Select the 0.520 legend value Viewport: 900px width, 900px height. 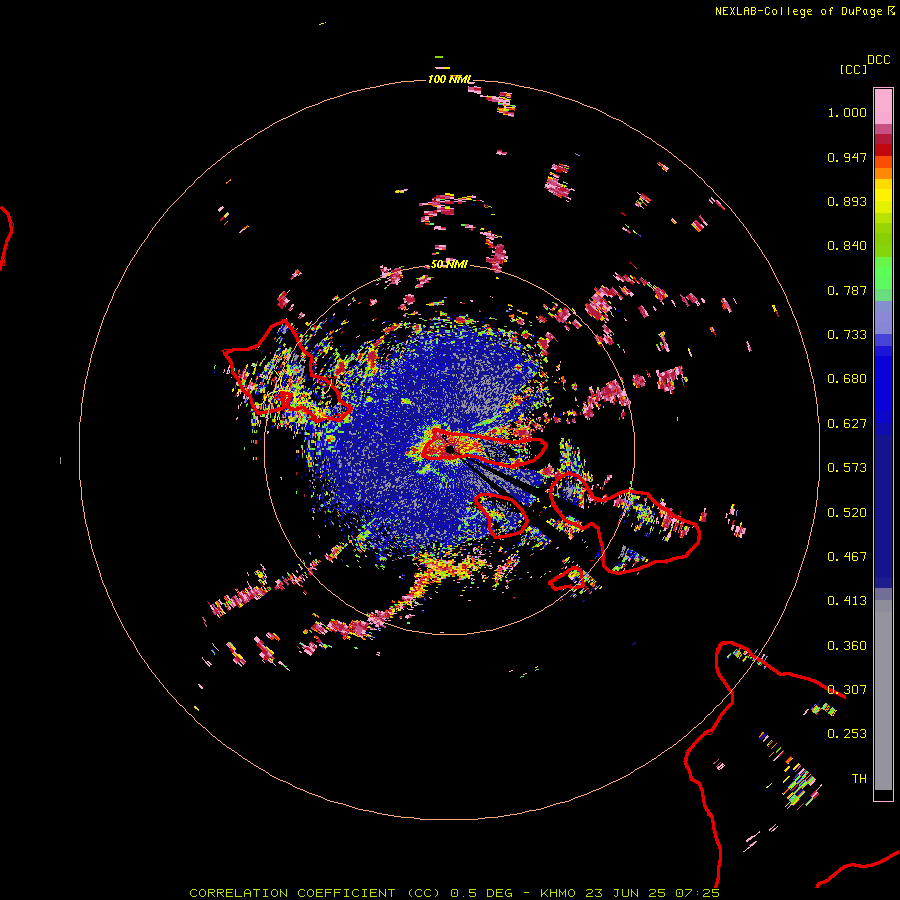(847, 513)
